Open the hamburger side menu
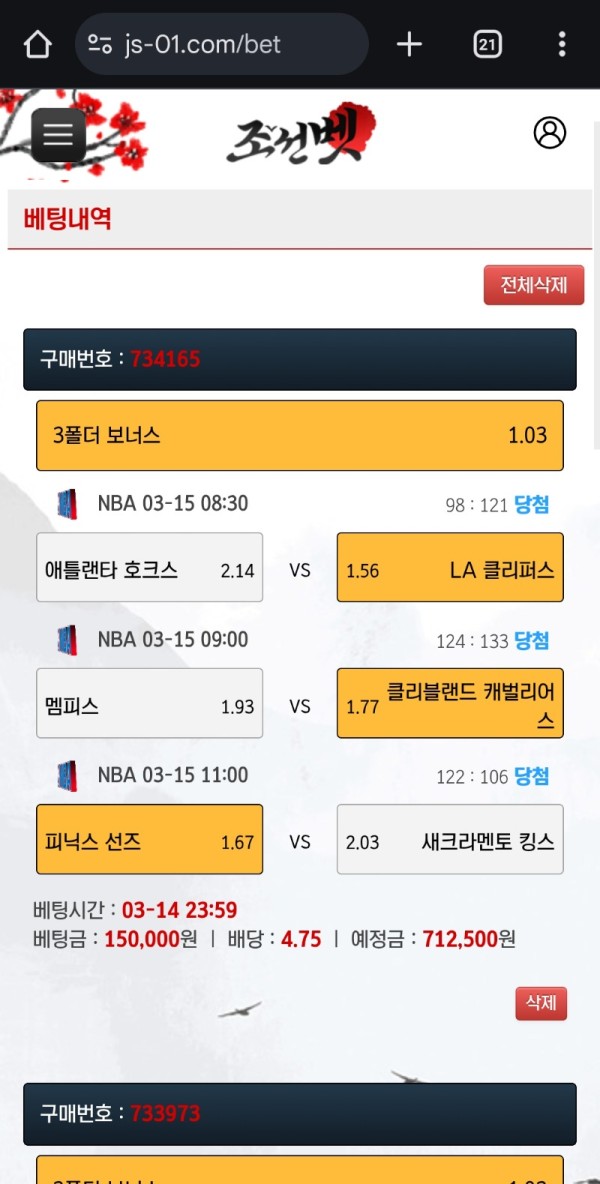The image size is (600, 1184). [58, 135]
